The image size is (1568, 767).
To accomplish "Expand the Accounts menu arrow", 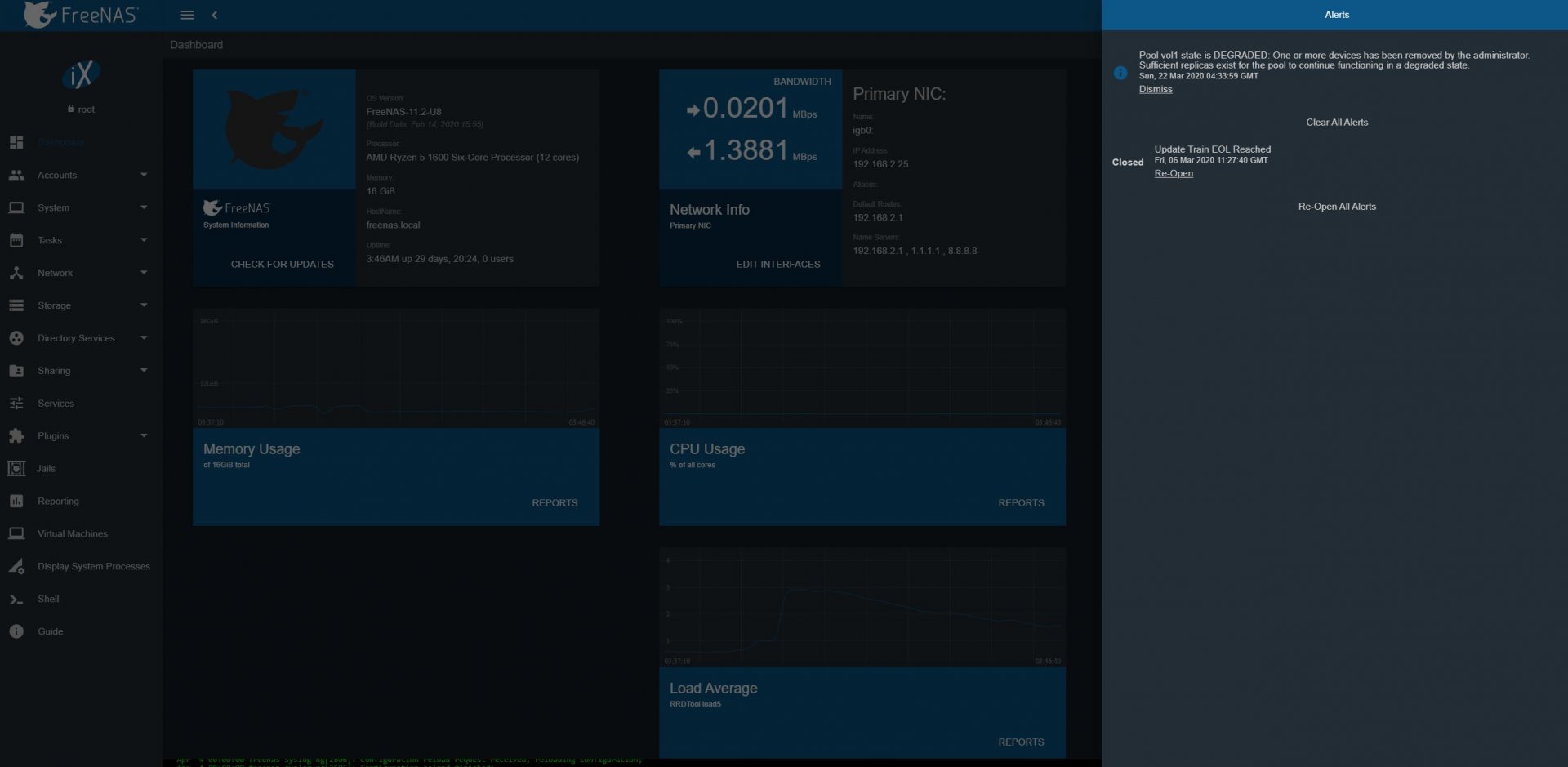I will 144,175.
